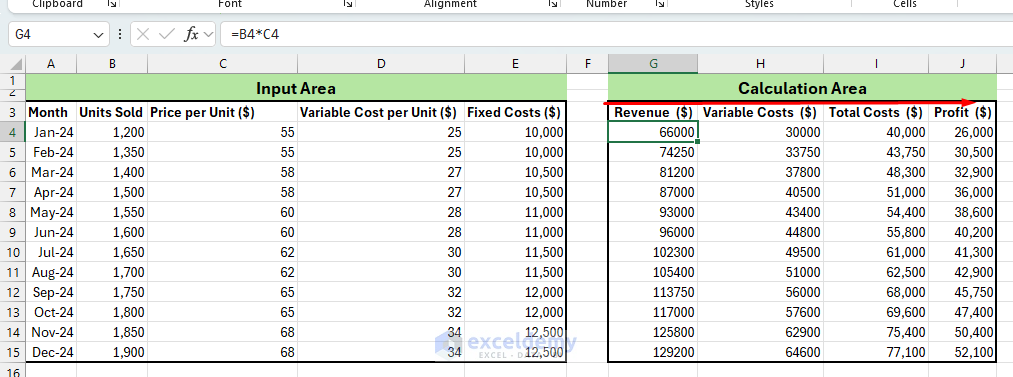Image resolution: width=1013 pixels, height=377 pixels.
Task: Select variable costs cell 64600
Action: [760, 352]
